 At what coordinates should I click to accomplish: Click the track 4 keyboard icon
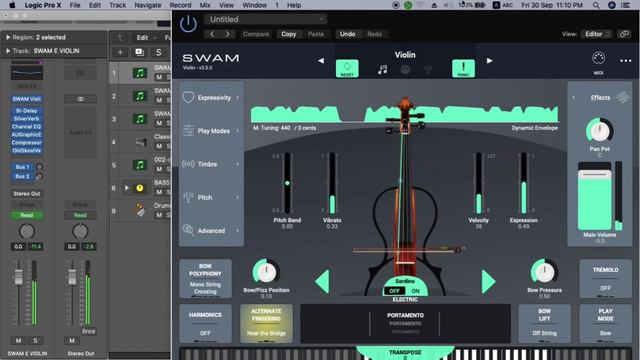tap(140, 142)
